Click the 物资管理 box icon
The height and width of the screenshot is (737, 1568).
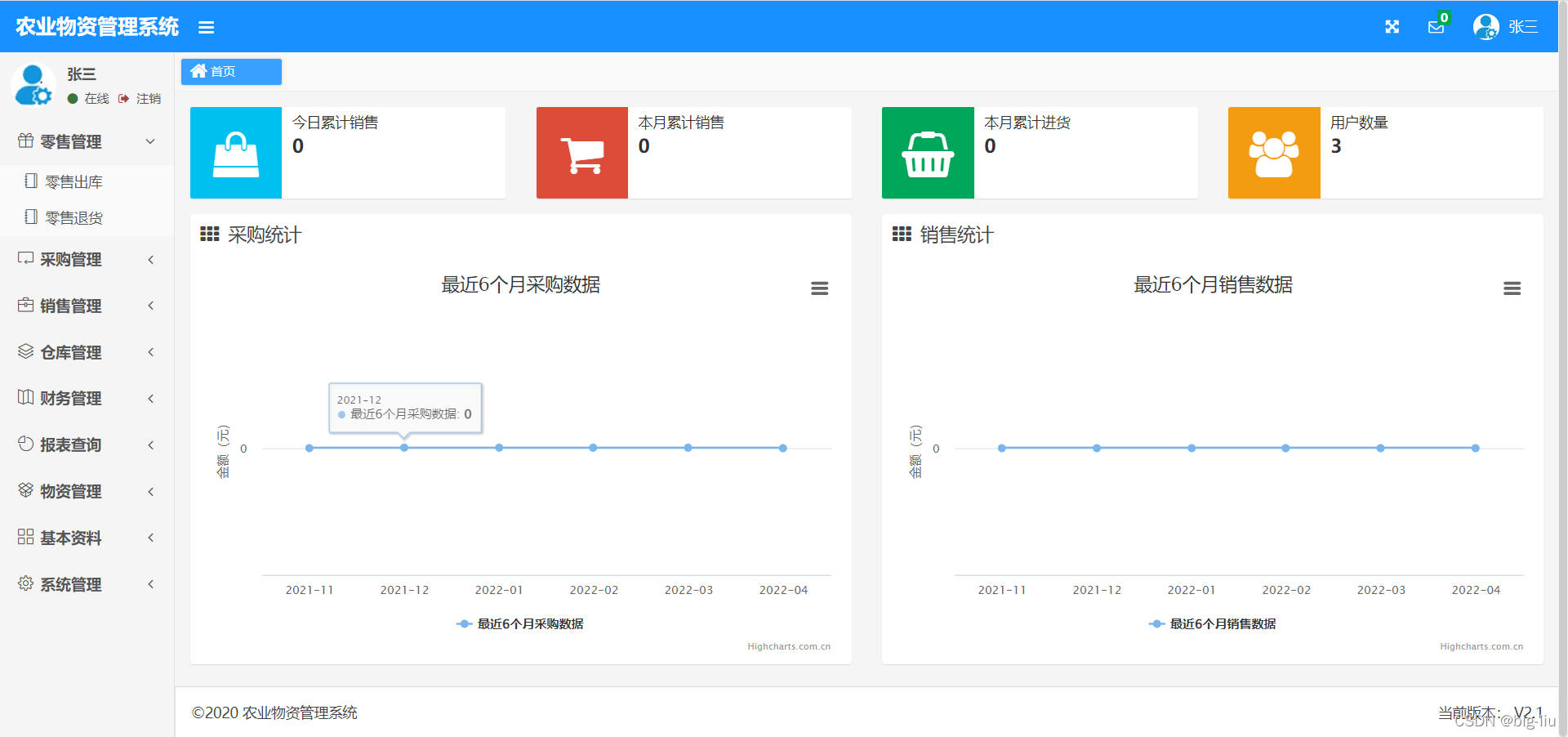tap(26, 490)
